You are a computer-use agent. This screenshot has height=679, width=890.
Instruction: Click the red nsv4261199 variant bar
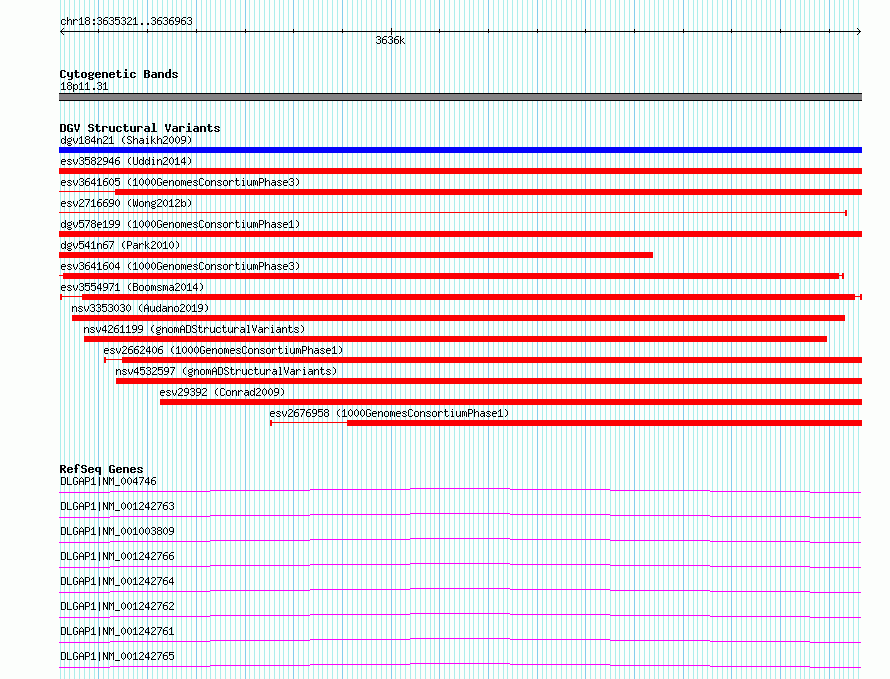click(455, 339)
